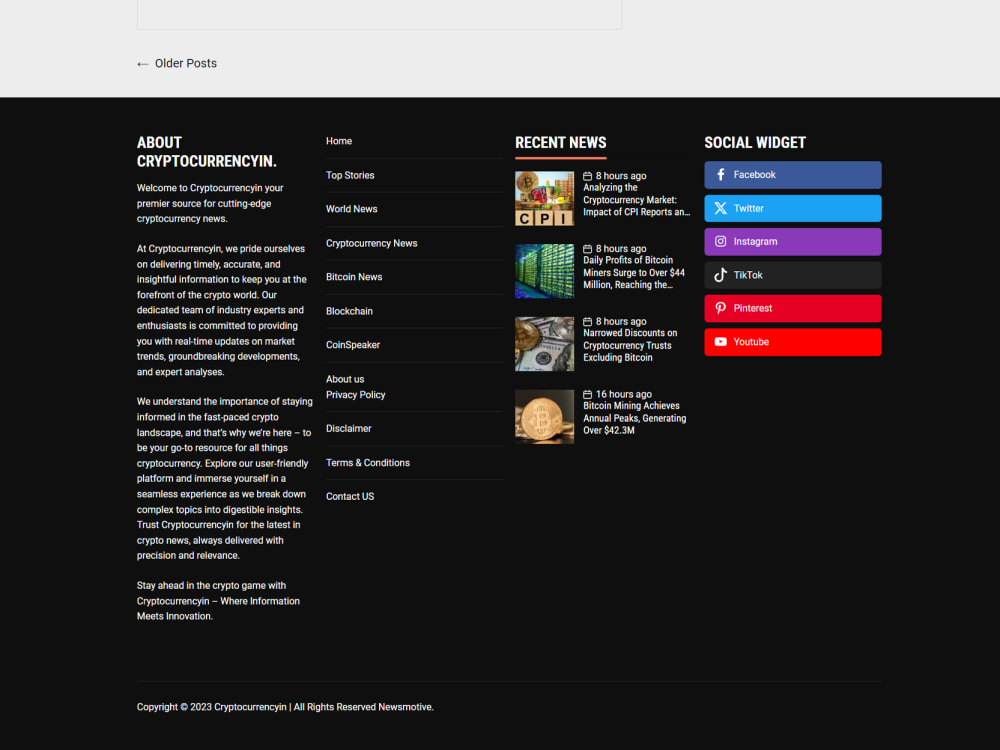Navigate to Older Posts
The height and width of the screenshot is (750, 1000).
pos(186,63)
